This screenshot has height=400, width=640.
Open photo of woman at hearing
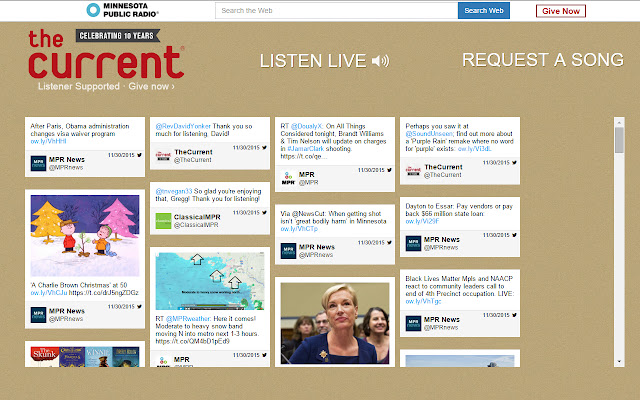tap(335, 323)
